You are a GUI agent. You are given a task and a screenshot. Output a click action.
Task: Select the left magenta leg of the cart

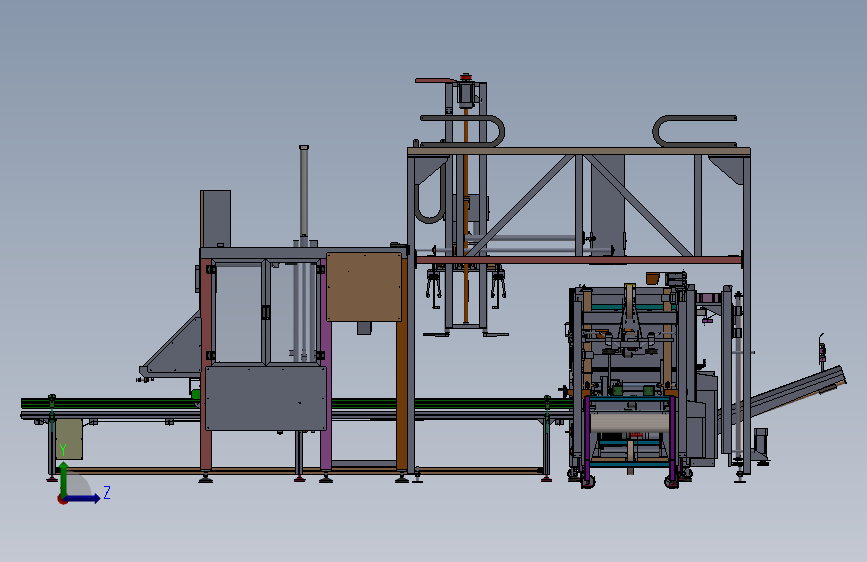586,440
